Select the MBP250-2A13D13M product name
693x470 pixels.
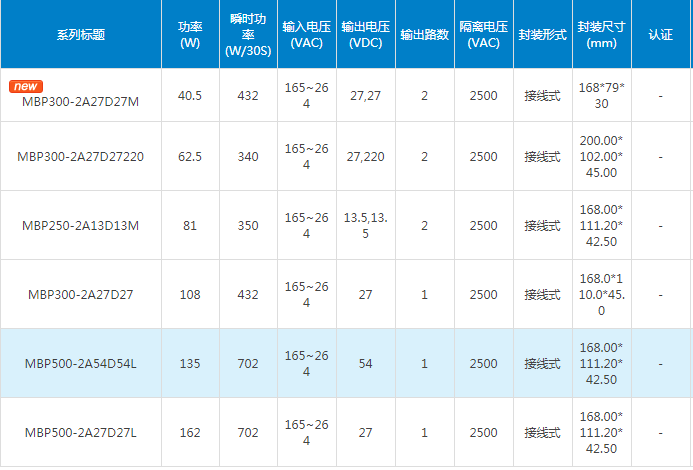coord(81,226)
